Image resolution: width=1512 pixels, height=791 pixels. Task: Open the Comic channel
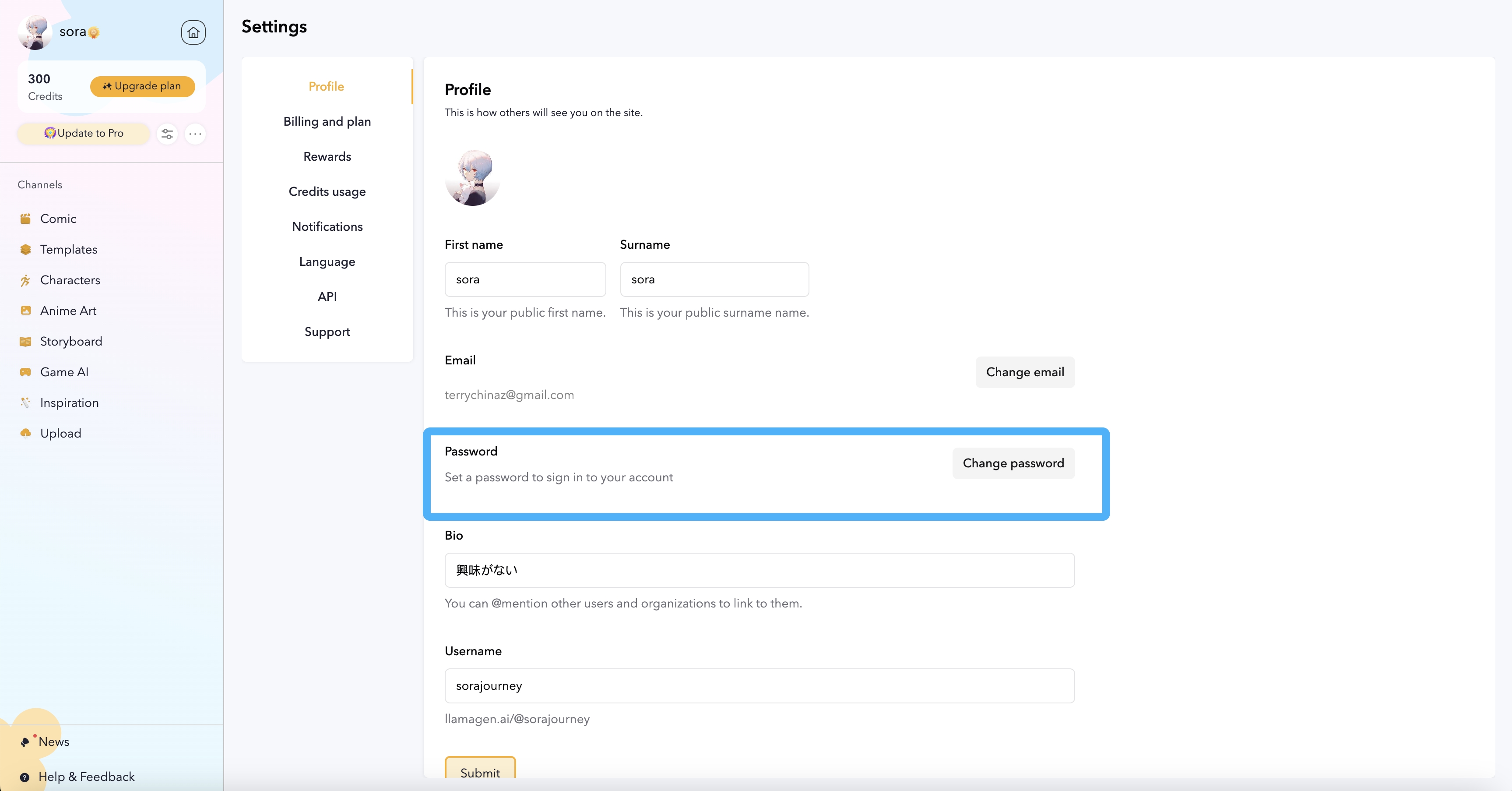tap(58, 218)
